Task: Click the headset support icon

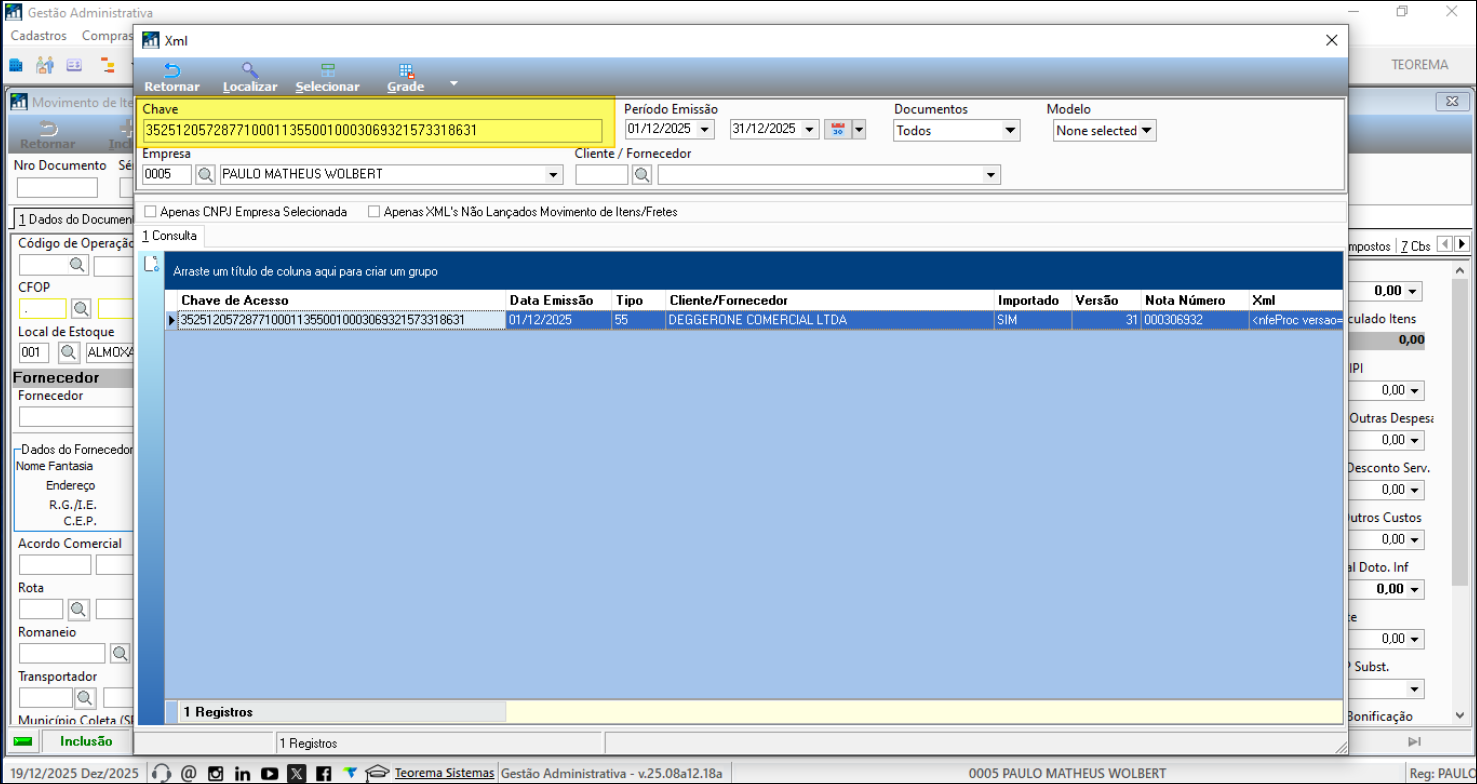Action: tap(161, 773)
